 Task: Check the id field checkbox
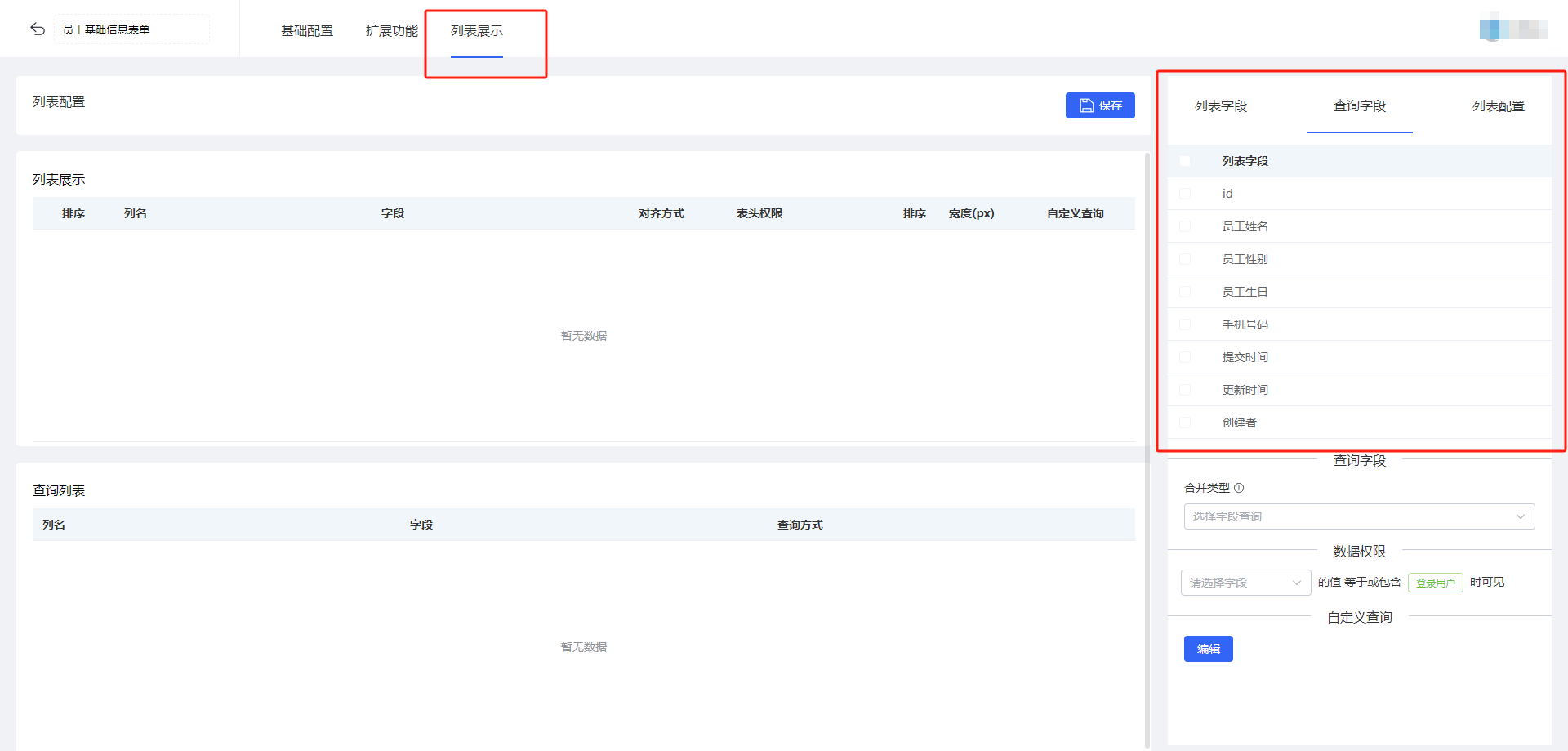click(x=1185, y=194)
